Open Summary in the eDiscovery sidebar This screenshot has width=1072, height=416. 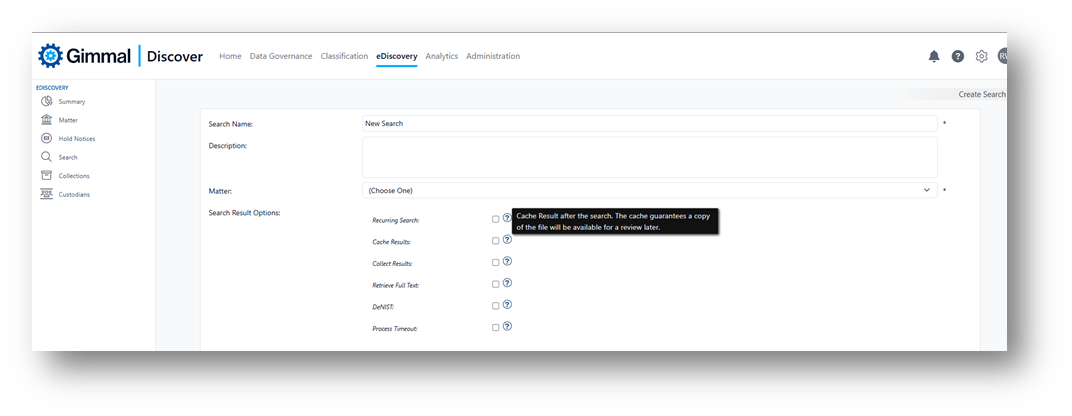point(71,102)
